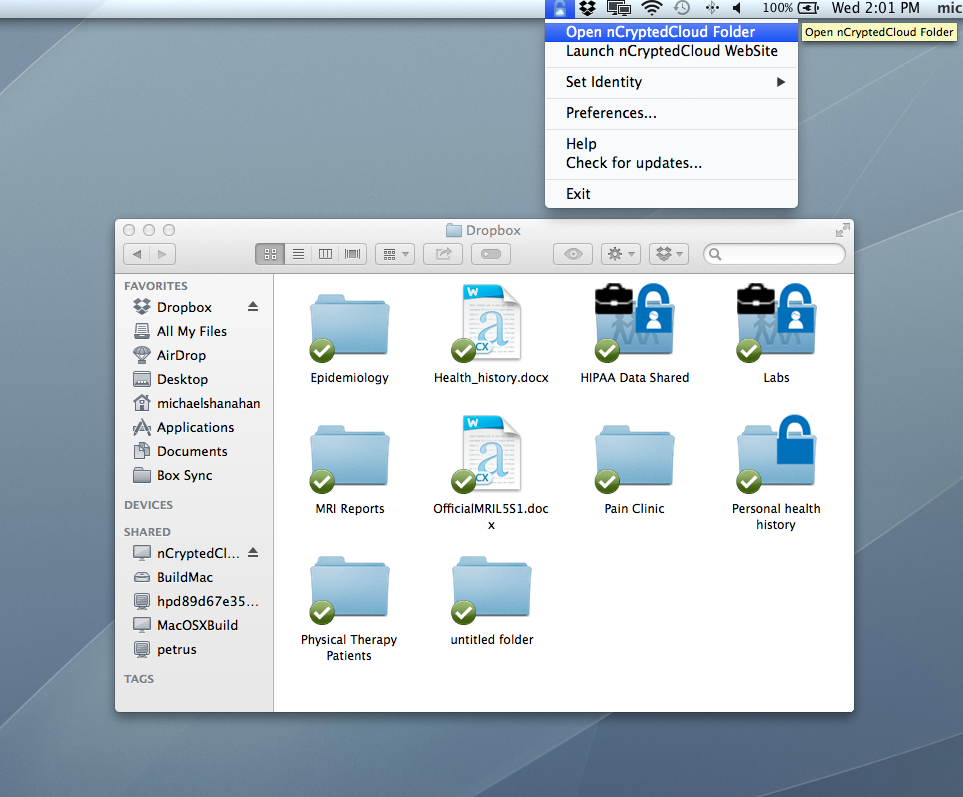The height and width of the screenshot is (797, 963).
Task: Select All My Files in sidebar
Action: pos(194,331)
